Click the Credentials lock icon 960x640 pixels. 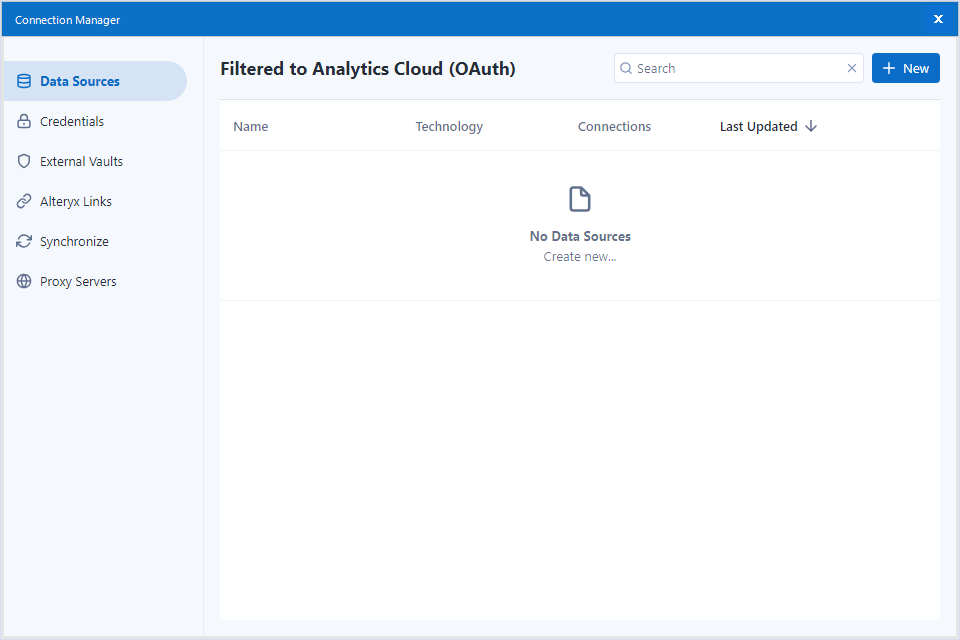pos(24,121)
